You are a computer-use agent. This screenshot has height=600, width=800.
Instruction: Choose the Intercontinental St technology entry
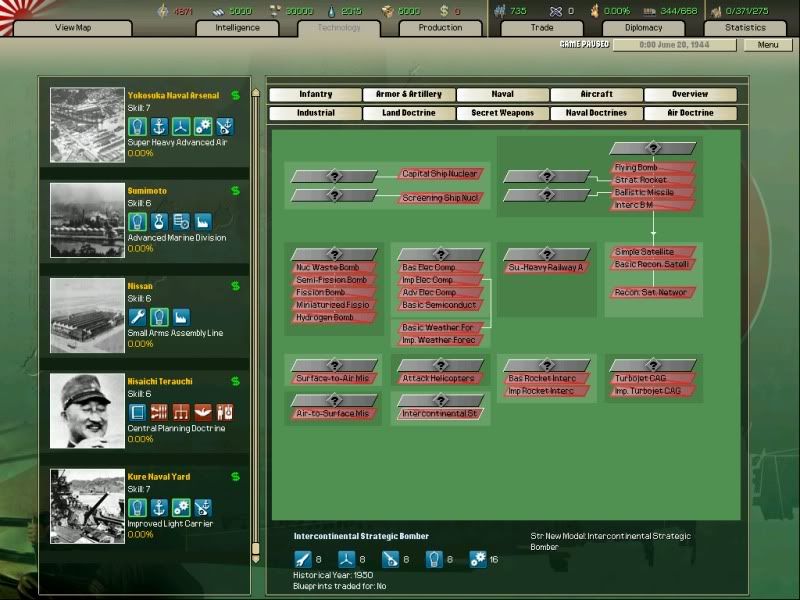coord(440,413)
